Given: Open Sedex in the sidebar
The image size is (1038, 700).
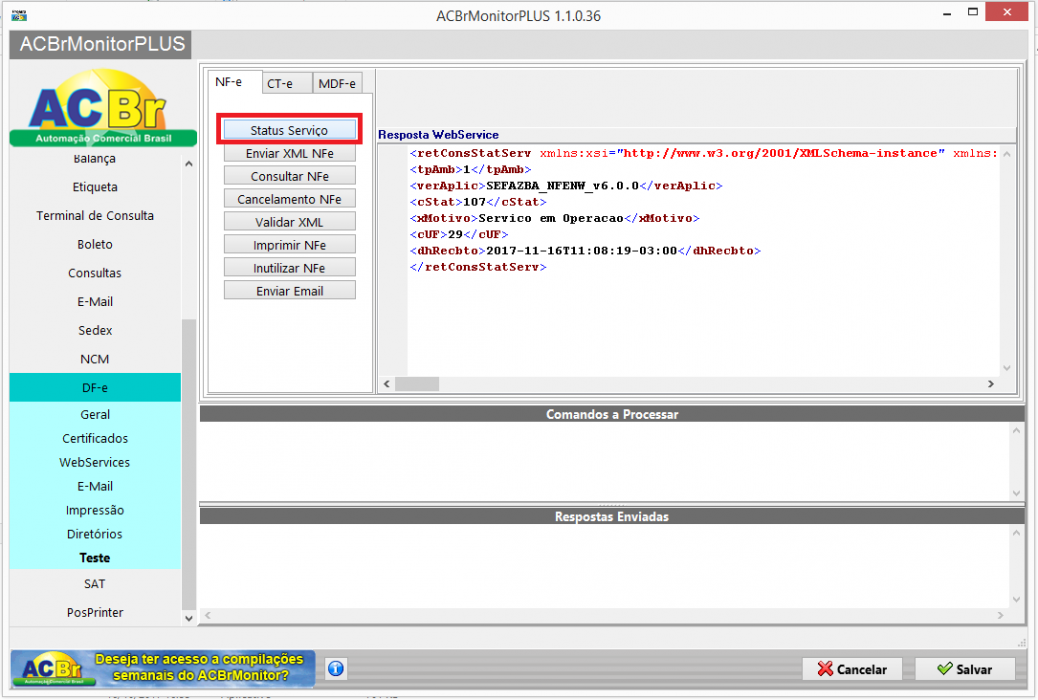Looking at the screenshot, I should click(95, 330).
